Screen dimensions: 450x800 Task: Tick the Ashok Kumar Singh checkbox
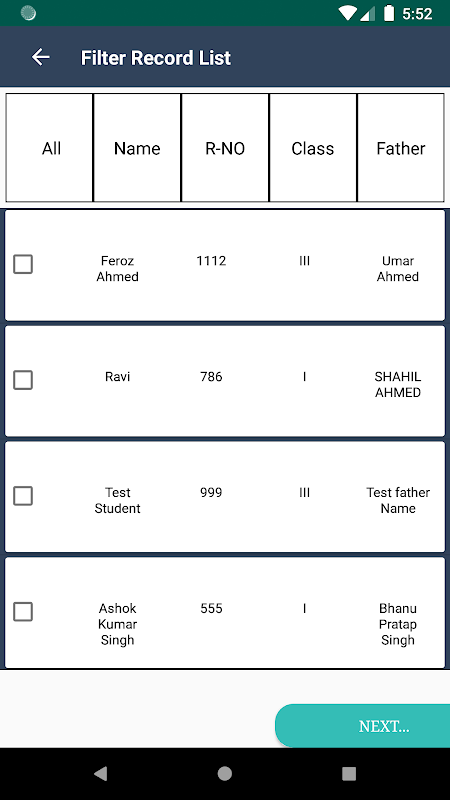click(x=23, y=612)
